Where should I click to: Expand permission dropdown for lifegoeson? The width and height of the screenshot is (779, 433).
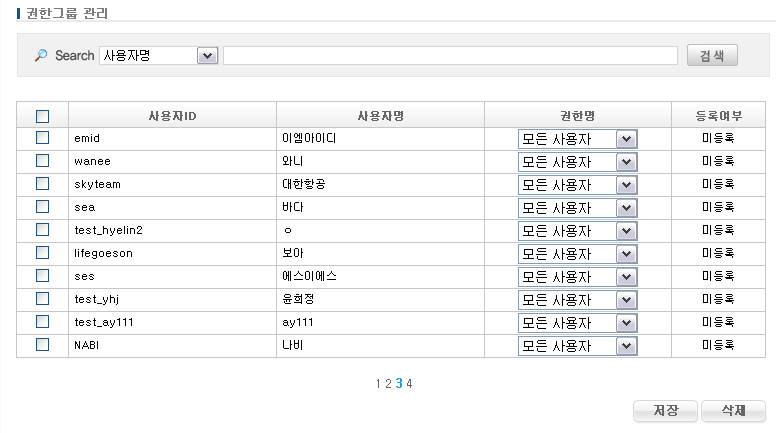click(627, 254)
